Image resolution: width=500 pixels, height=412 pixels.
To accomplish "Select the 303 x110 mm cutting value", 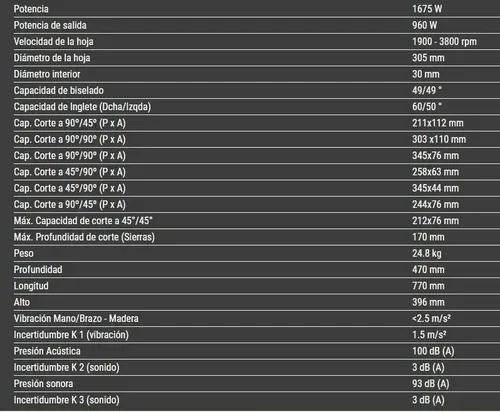I will [x=439, y=139].
